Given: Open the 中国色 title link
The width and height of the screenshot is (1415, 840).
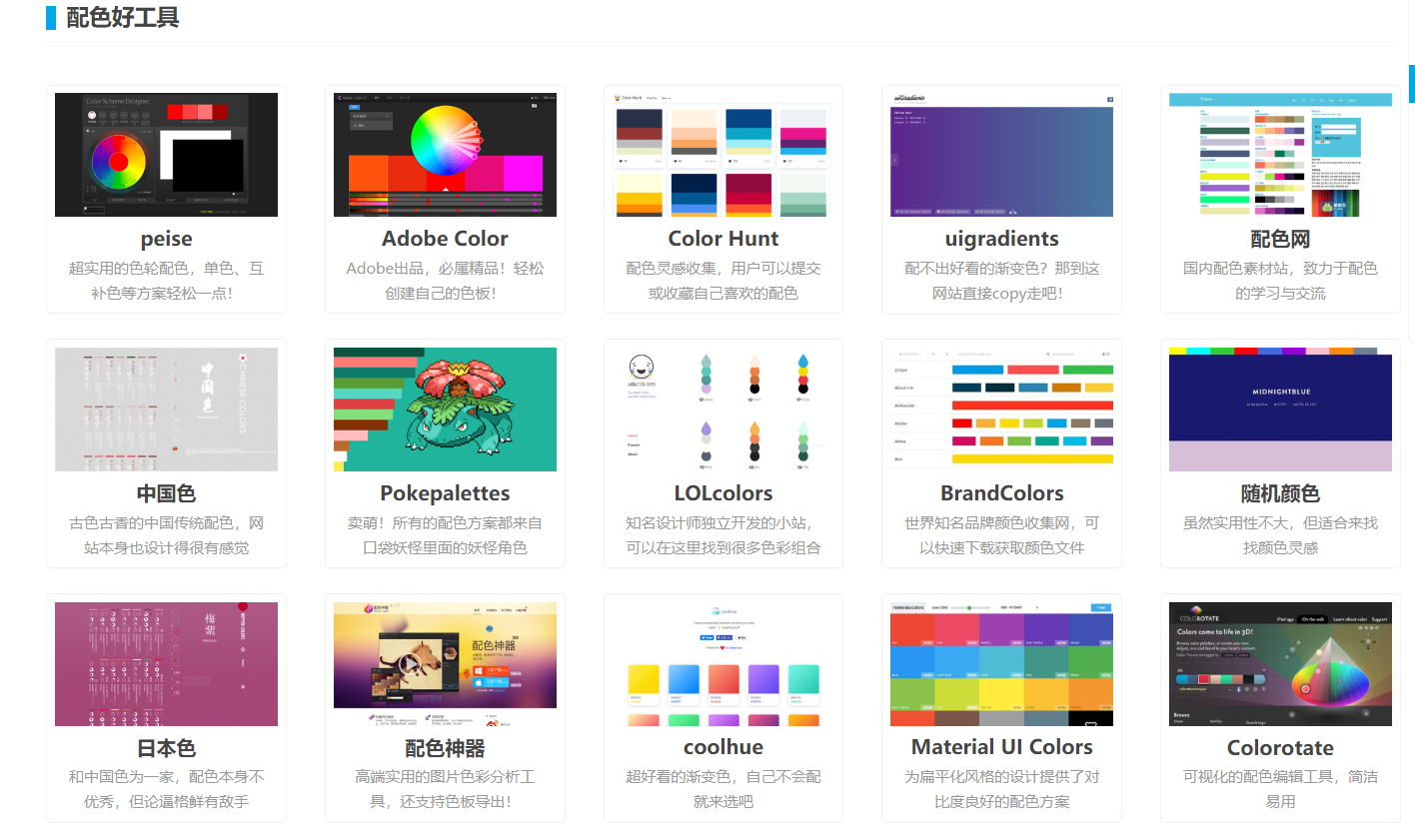Looking at the screenshot, I should [166, 493].
